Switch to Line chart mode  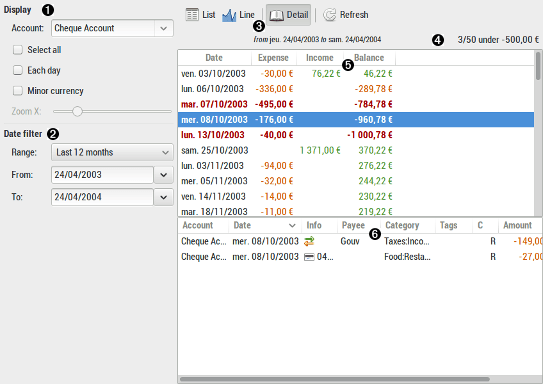pyautogui.click(x=238, y=15)
